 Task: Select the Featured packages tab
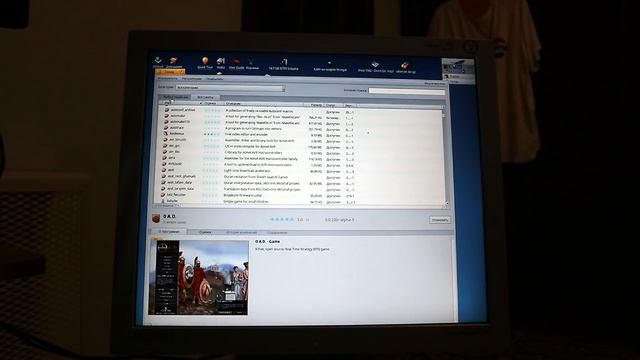pyautogui.click(x=175, y=97)
